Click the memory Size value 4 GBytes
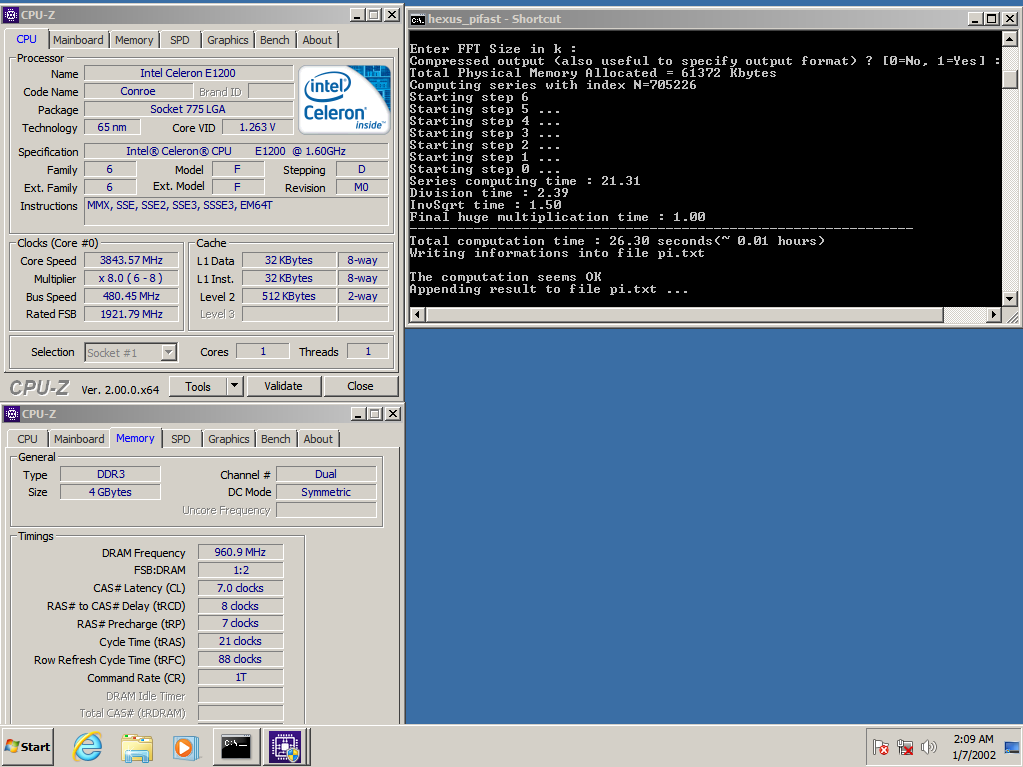Image resolution: width=1023 pixels, height=767 pixels. (110, 492)
